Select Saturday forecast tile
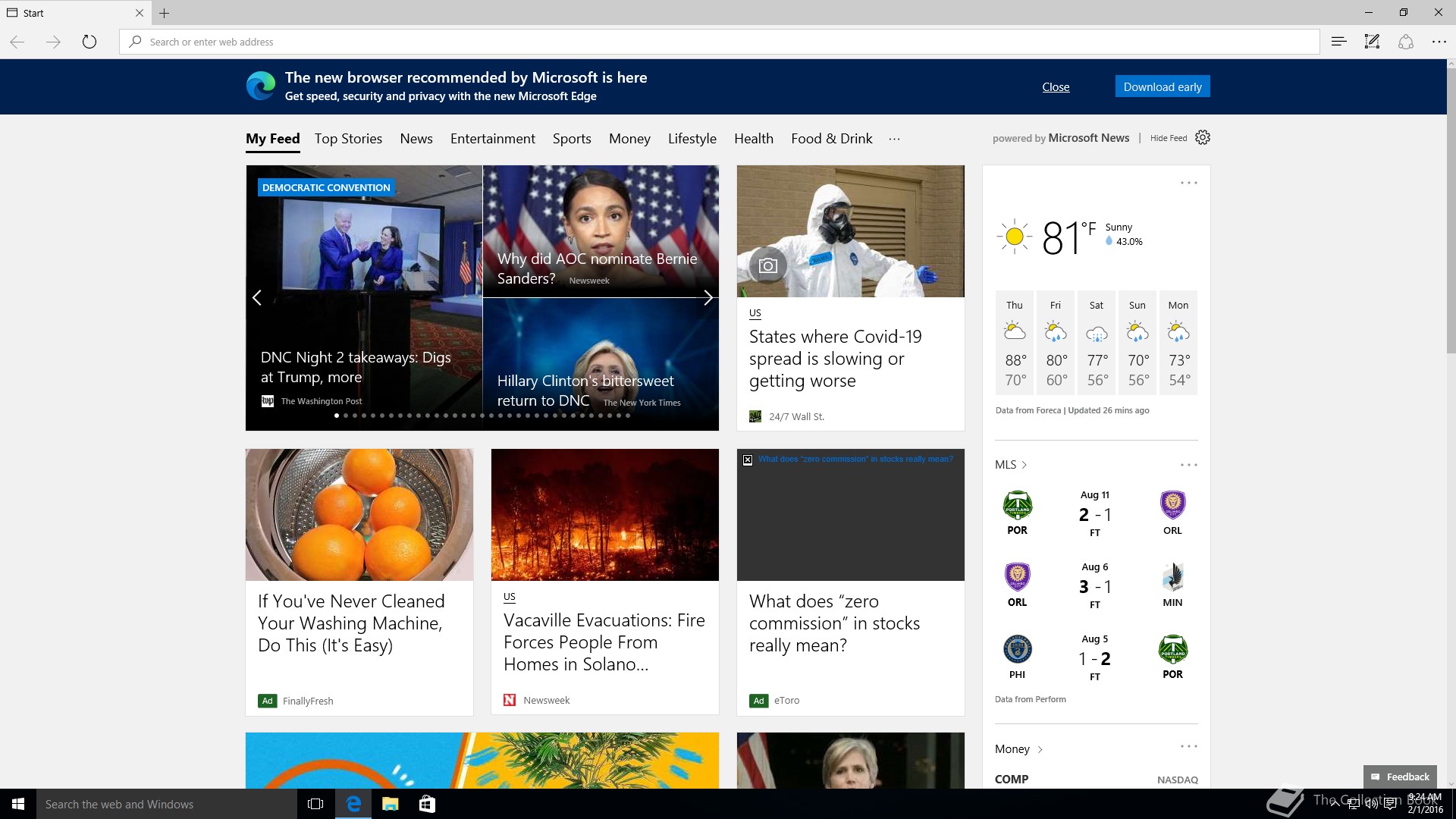 (1097, 343)
